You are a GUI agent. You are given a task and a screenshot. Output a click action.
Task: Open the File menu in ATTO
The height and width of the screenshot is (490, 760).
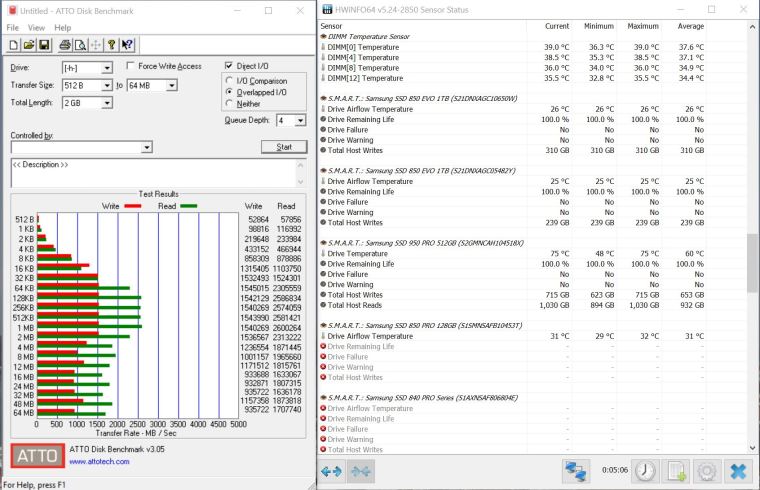tap(13, 28)
